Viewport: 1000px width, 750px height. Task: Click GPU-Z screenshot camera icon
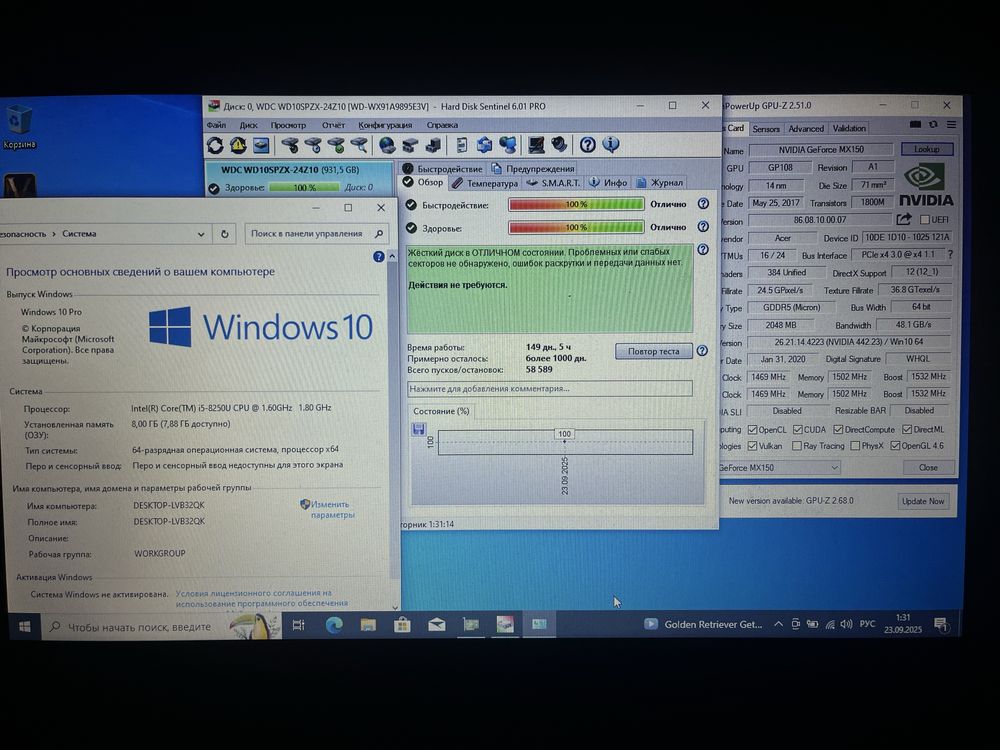[x=915, y=124]
